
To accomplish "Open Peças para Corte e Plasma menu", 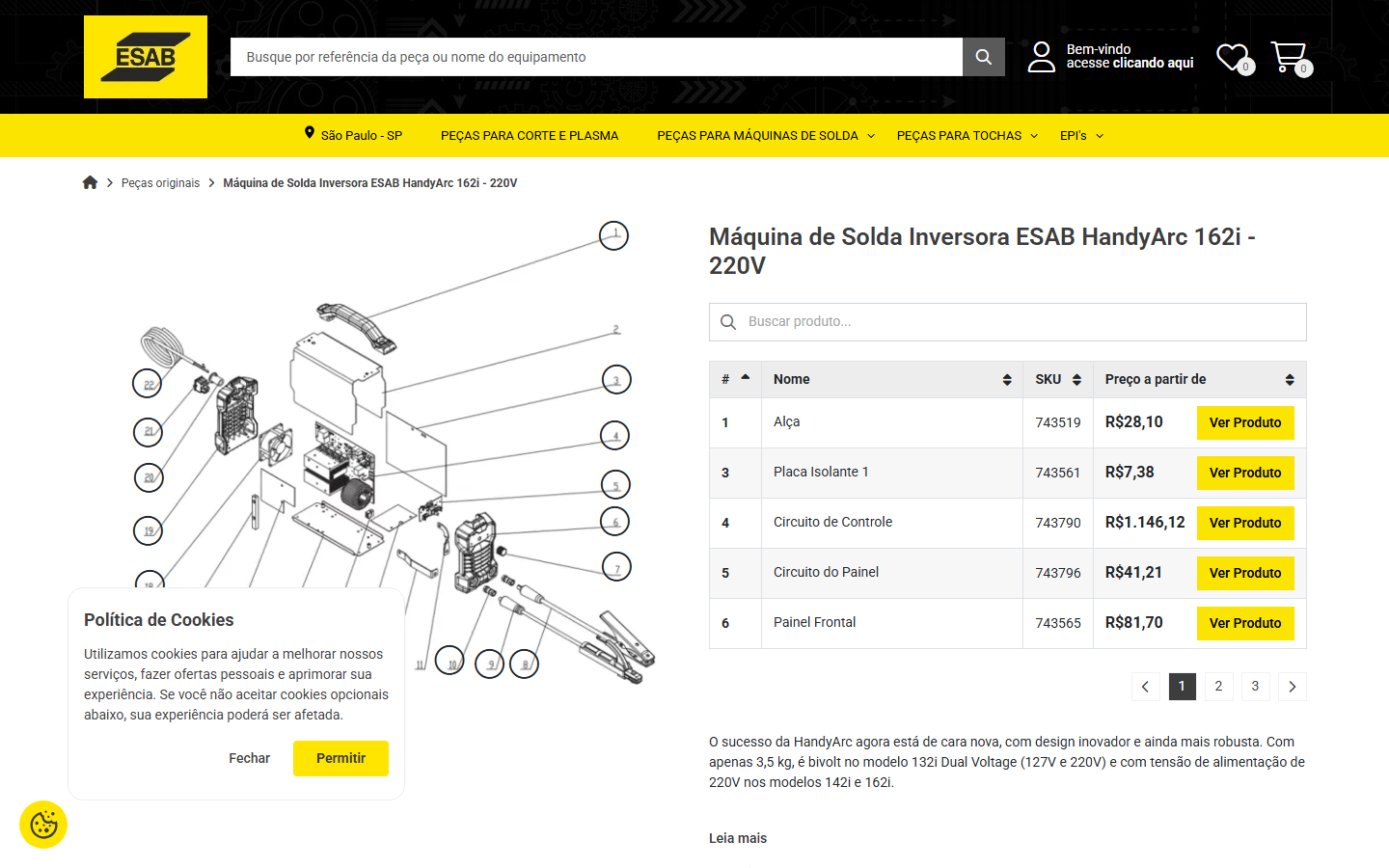I will (530, 135).
